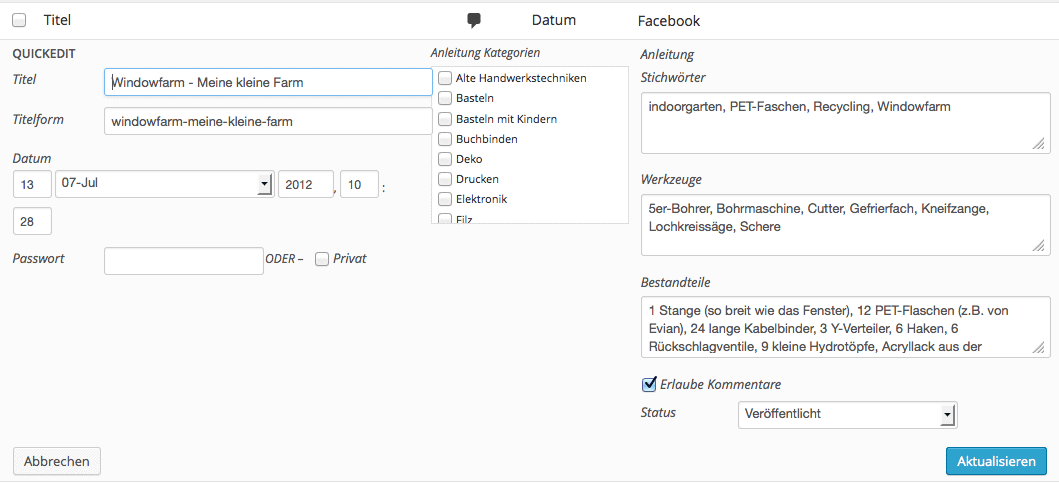This screenshot has height=483, width=1059.
Task: Sort posts by the Datum column
Action: [553, 20]
